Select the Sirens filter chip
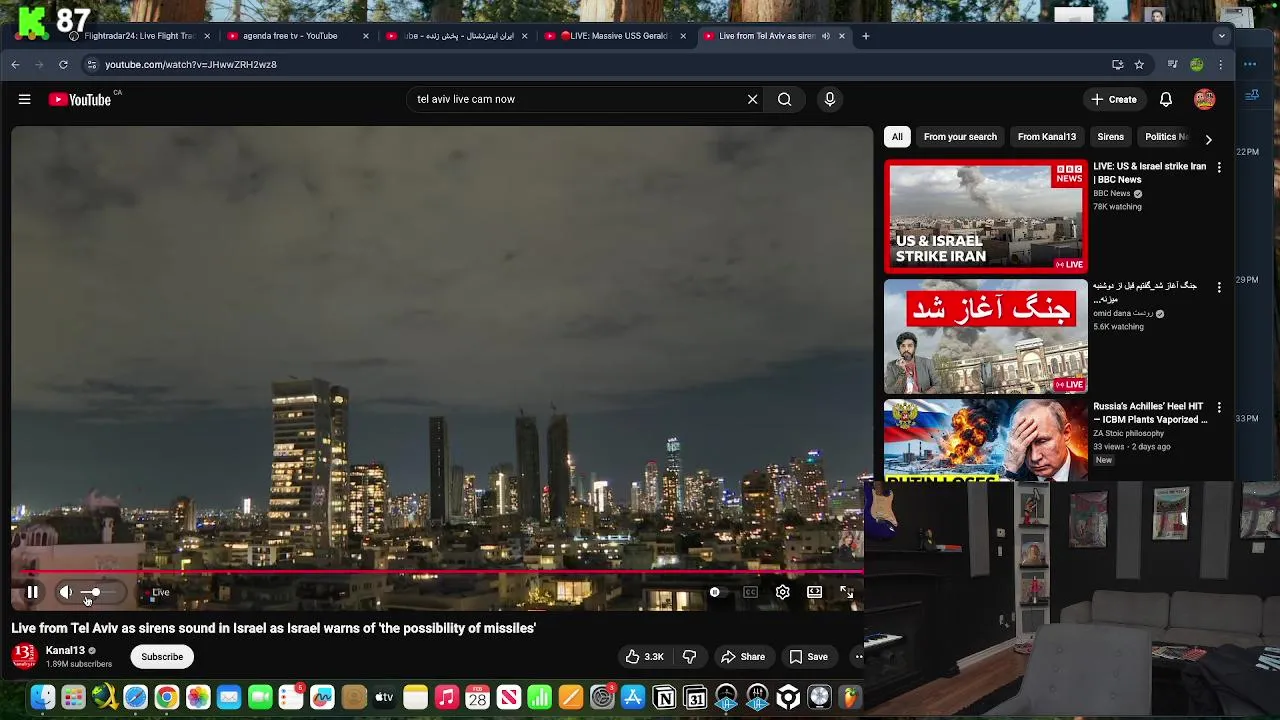Image resolution: width=1280 pixels, height=720 pixels. tap(1111, 137)
